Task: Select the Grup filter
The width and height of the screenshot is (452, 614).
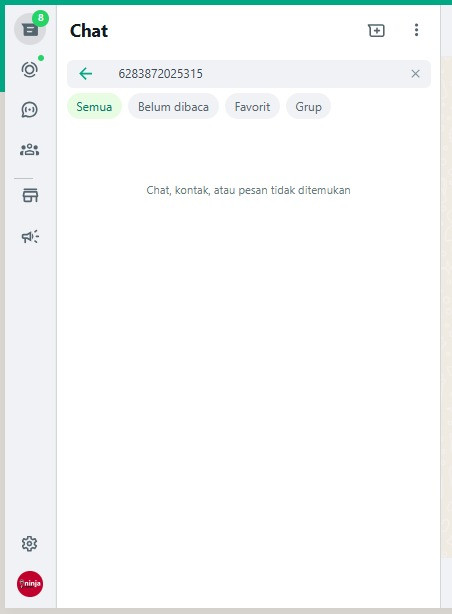Action: (308, 107)
